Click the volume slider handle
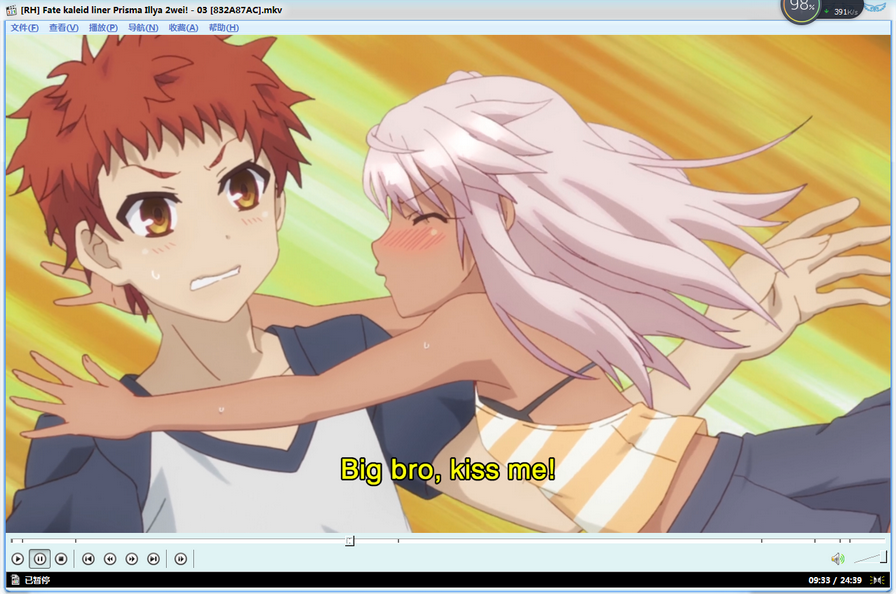This screenshot has width=896, height=594. (883, 557)
